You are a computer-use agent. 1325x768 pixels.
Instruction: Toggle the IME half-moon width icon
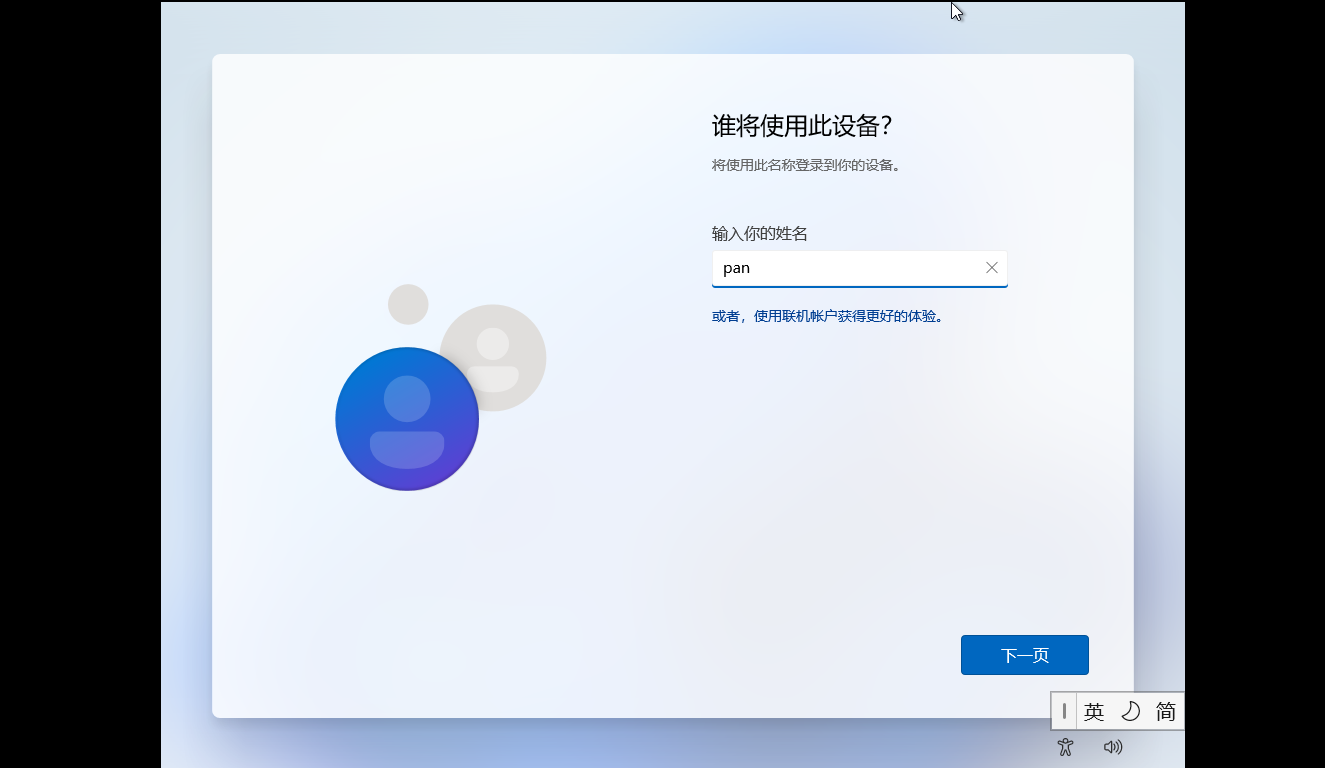click(x=1130, y=712)
